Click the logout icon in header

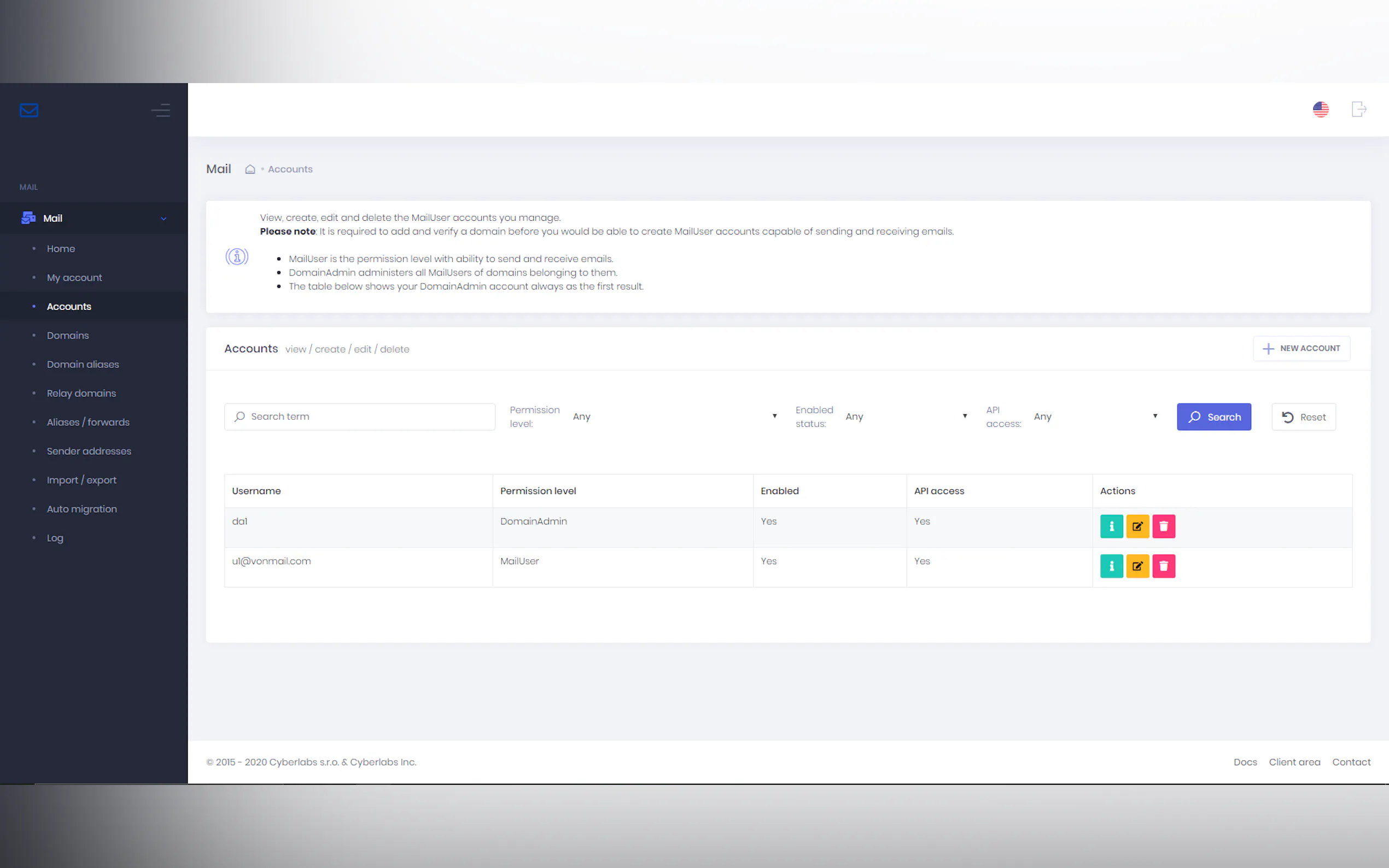point(1358,109)
